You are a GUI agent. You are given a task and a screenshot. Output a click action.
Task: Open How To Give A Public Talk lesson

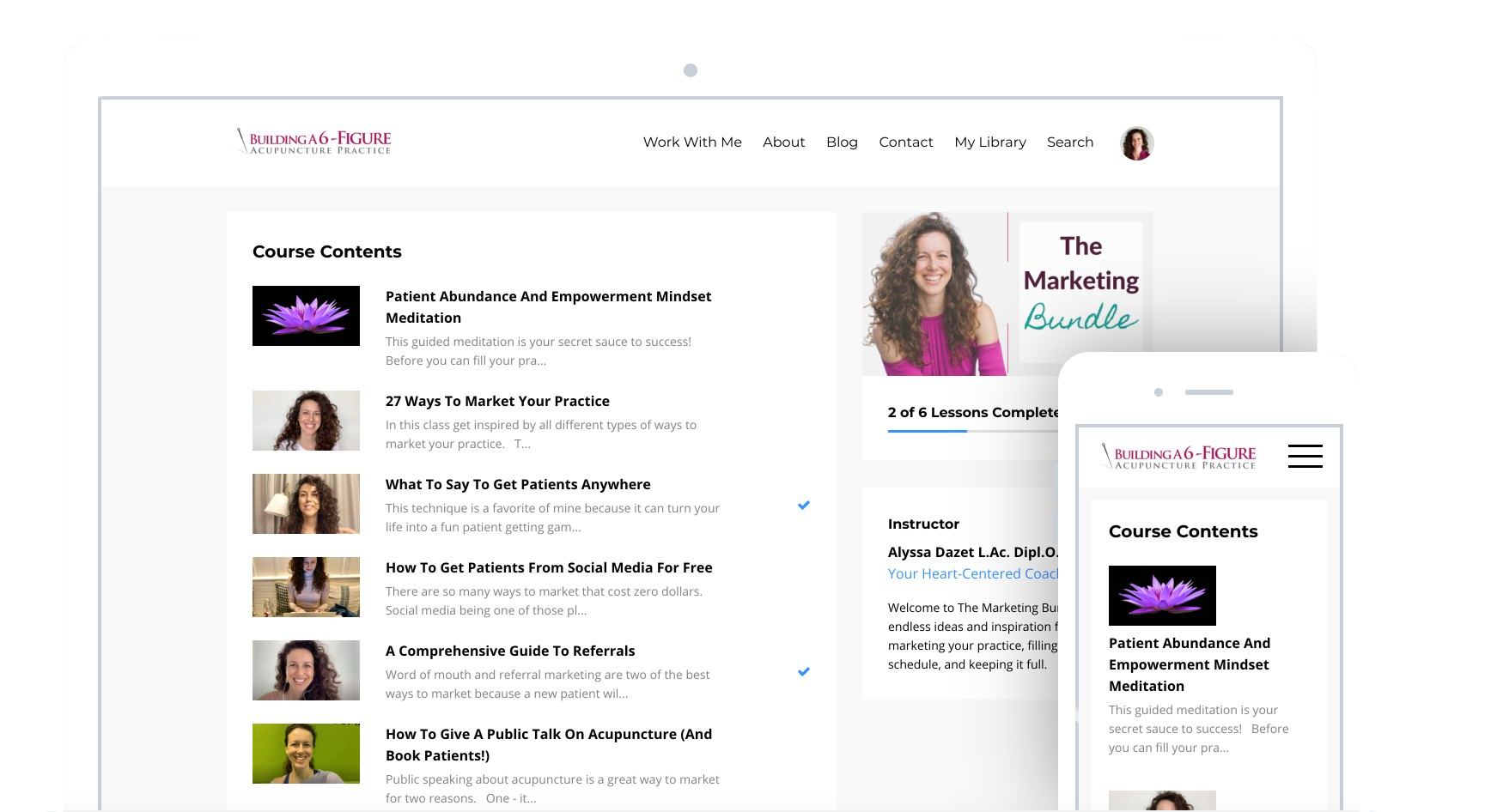pyautogui.click(x=549, y=745)
